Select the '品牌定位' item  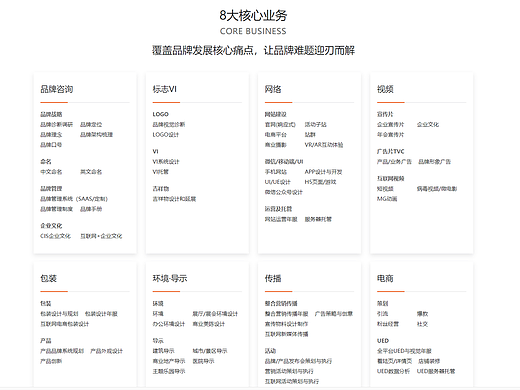pos(91,125)
